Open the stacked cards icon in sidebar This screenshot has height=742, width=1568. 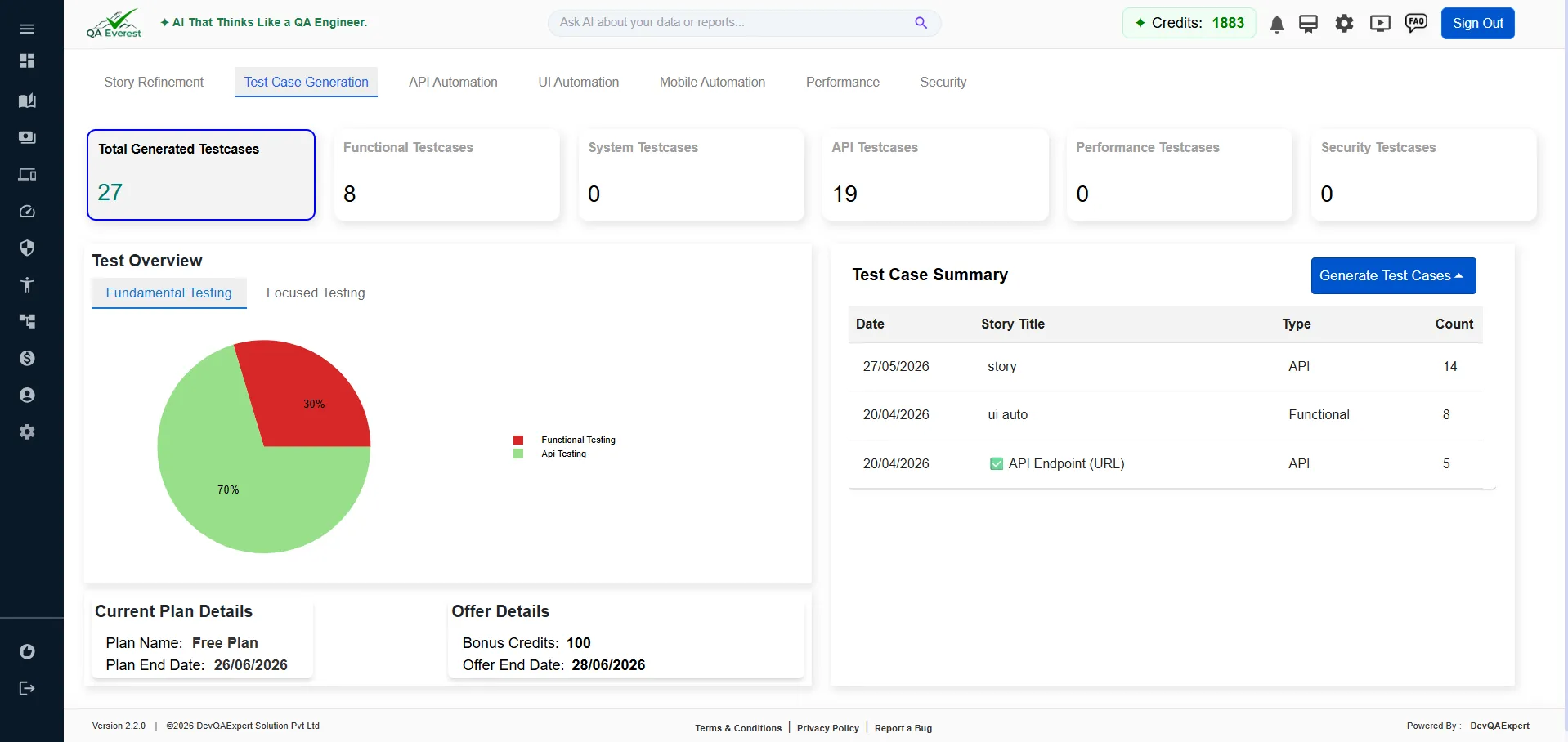tap(27, 137)
